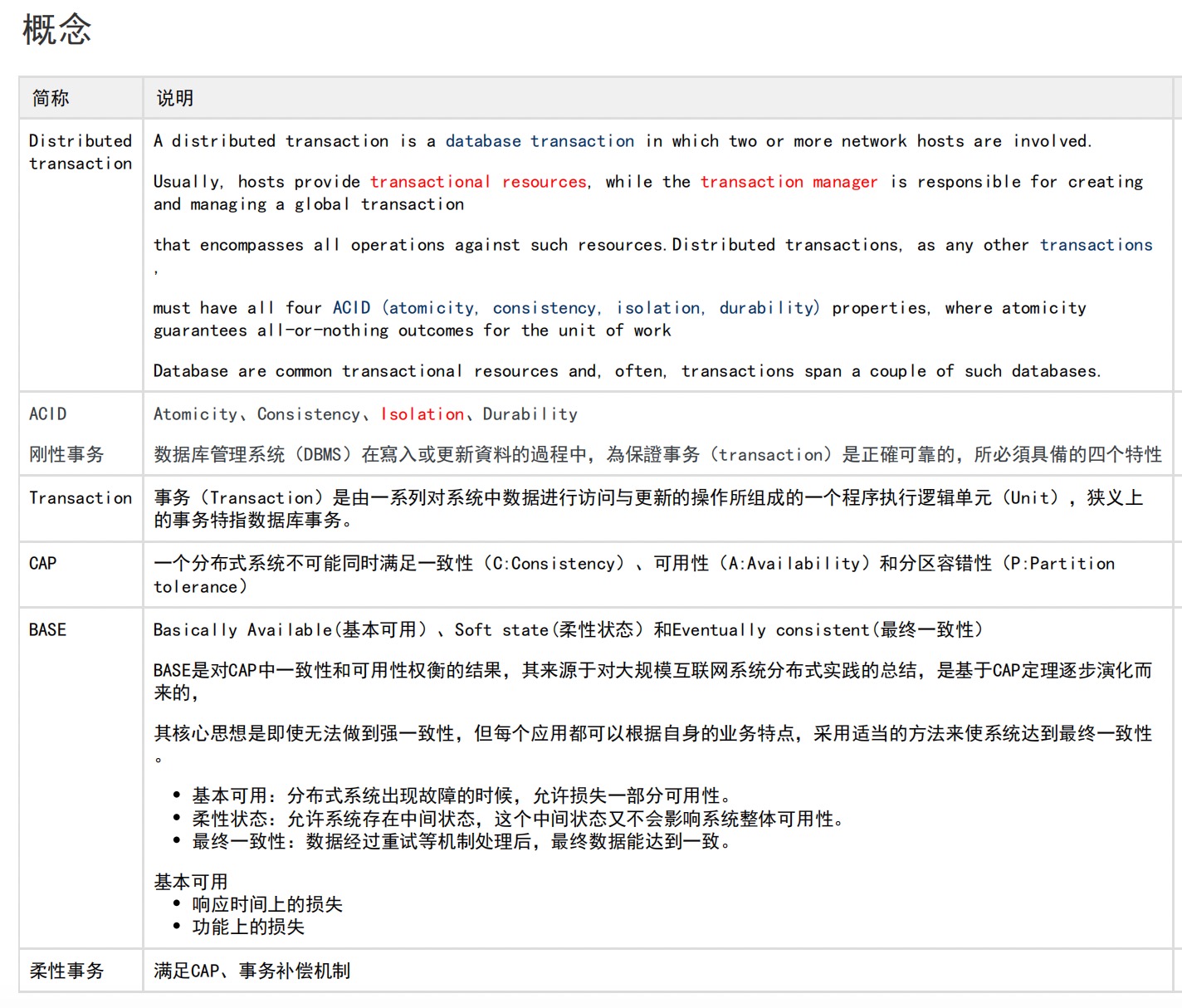Click the 'ACID' term in first column
Viewport: 1182px width, 1008px height.
47,414
